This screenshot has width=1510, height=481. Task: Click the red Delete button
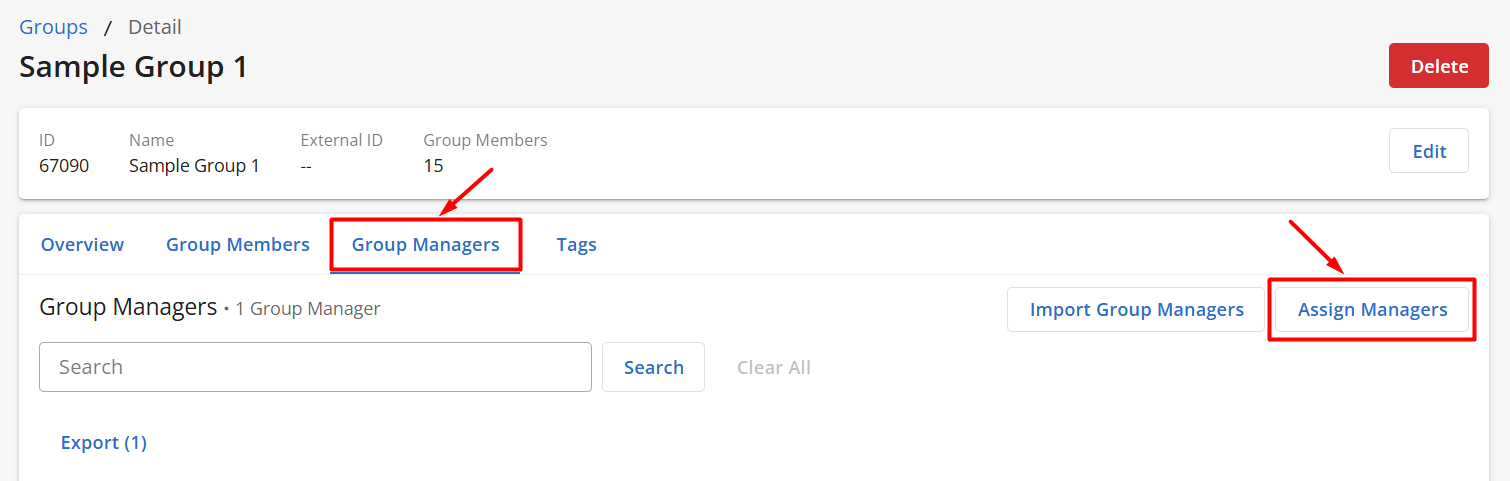(x=1438, y=66)
